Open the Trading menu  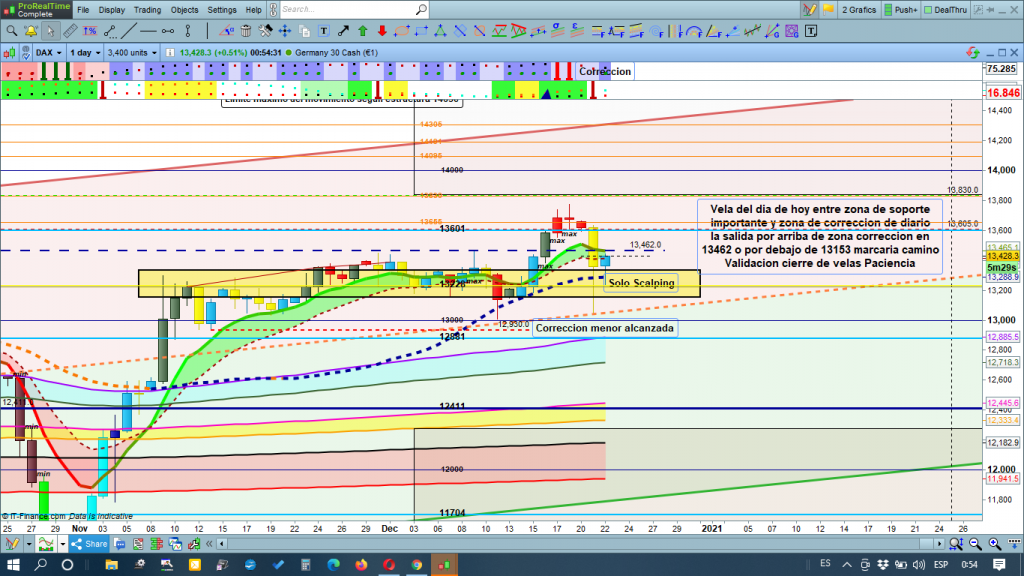147,10
